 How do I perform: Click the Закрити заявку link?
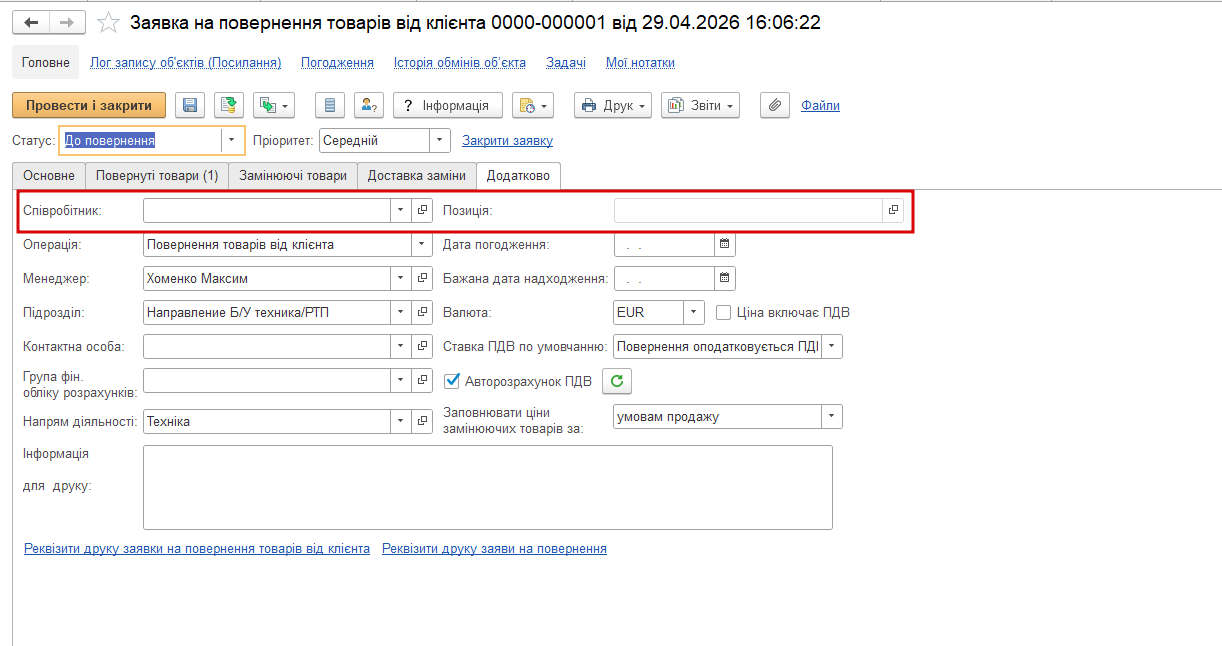(507, 141)
